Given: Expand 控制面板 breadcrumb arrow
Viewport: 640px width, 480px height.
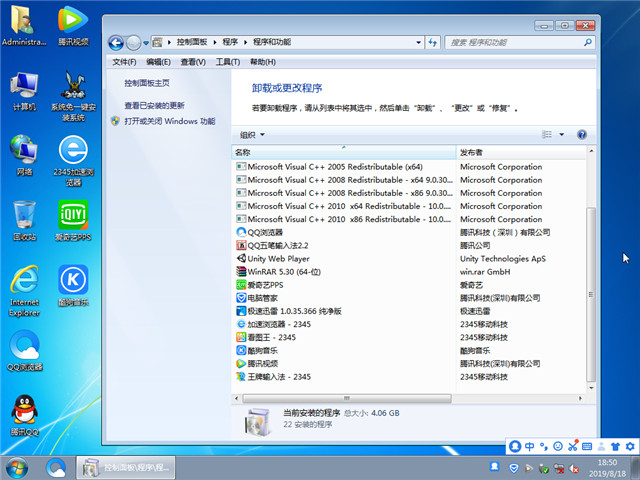Looking at the screenshot, I should pyautogui.click(x=215, y=42).
